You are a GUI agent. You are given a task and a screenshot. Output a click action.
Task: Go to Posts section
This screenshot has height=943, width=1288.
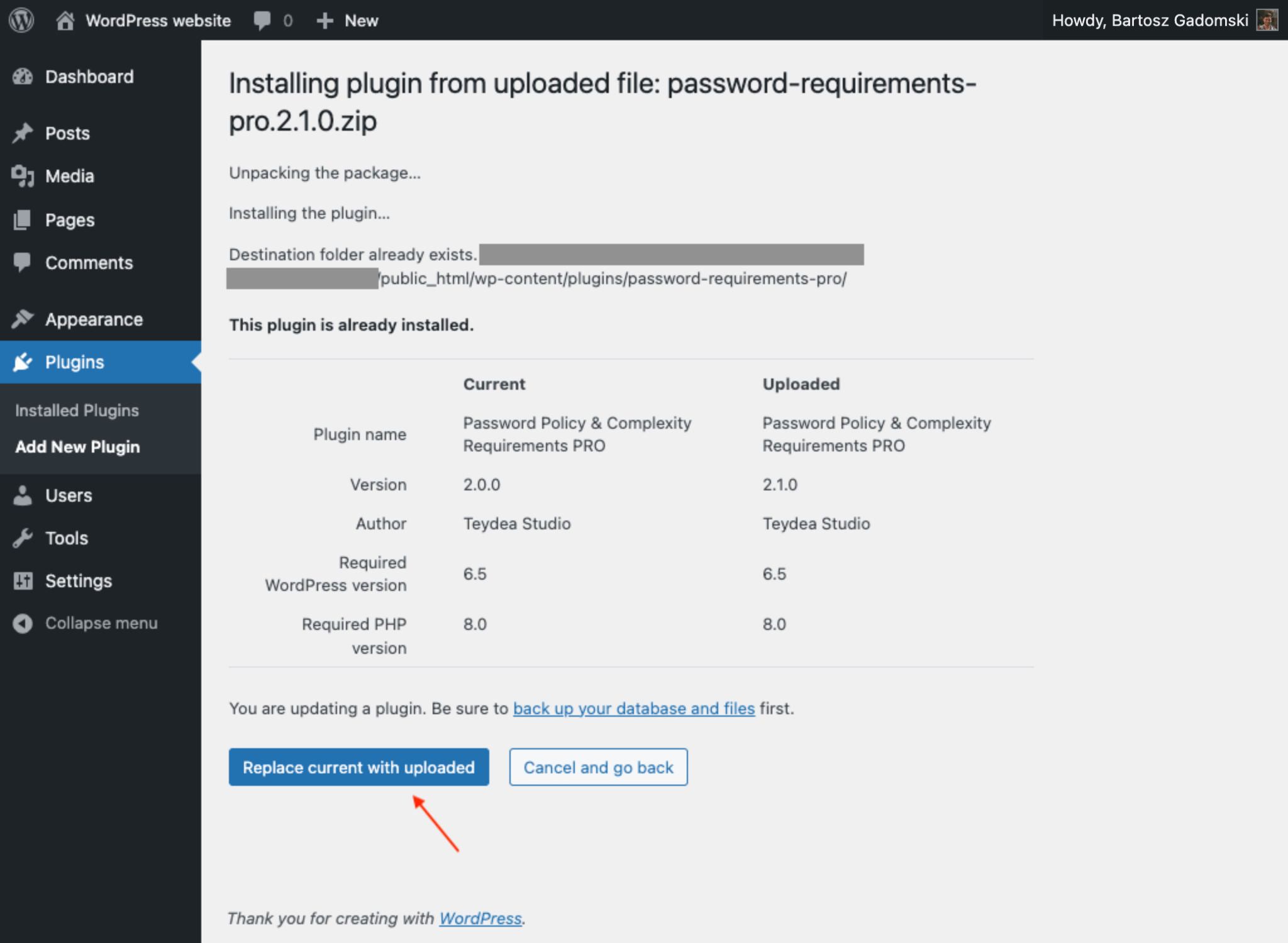(67, 133)
